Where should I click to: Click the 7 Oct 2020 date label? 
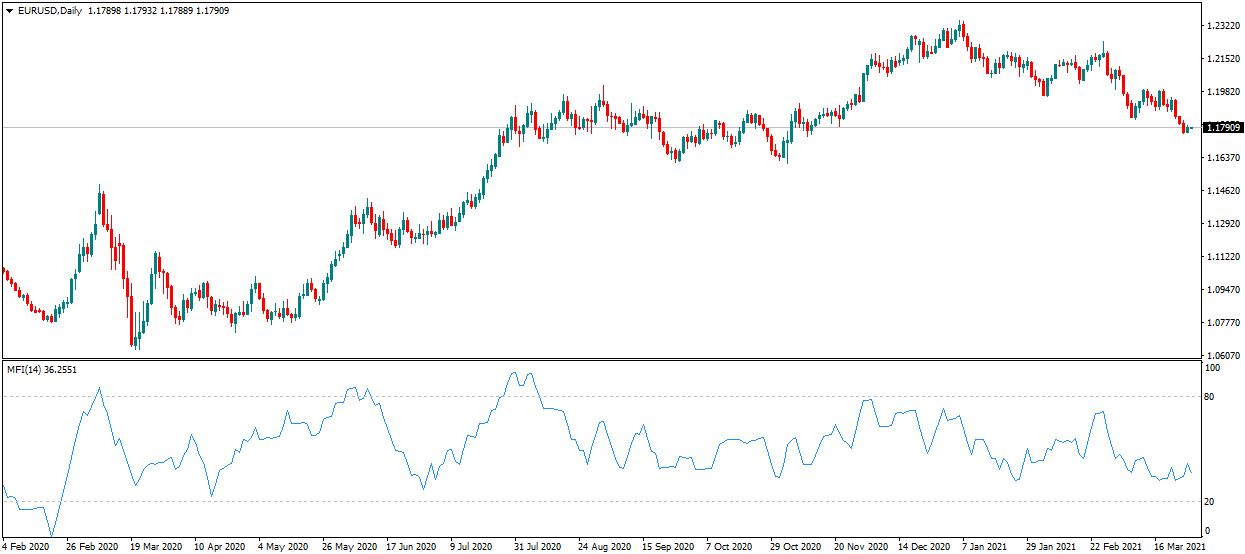click(729, 547)
